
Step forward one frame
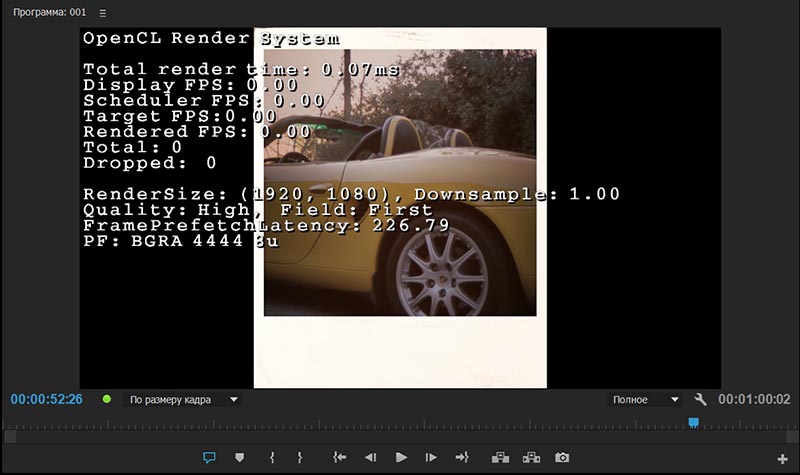click(x=431, y=458)
